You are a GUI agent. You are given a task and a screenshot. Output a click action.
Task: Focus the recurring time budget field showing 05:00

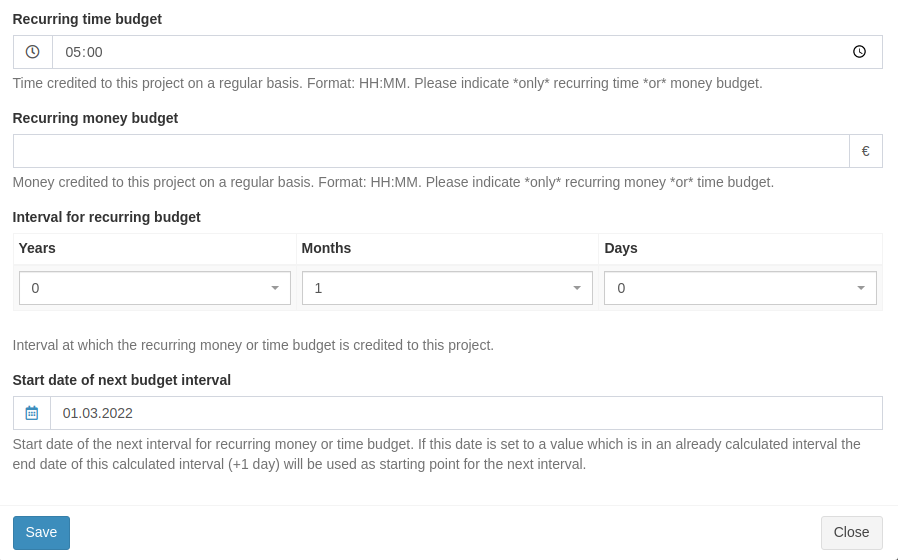450,52
